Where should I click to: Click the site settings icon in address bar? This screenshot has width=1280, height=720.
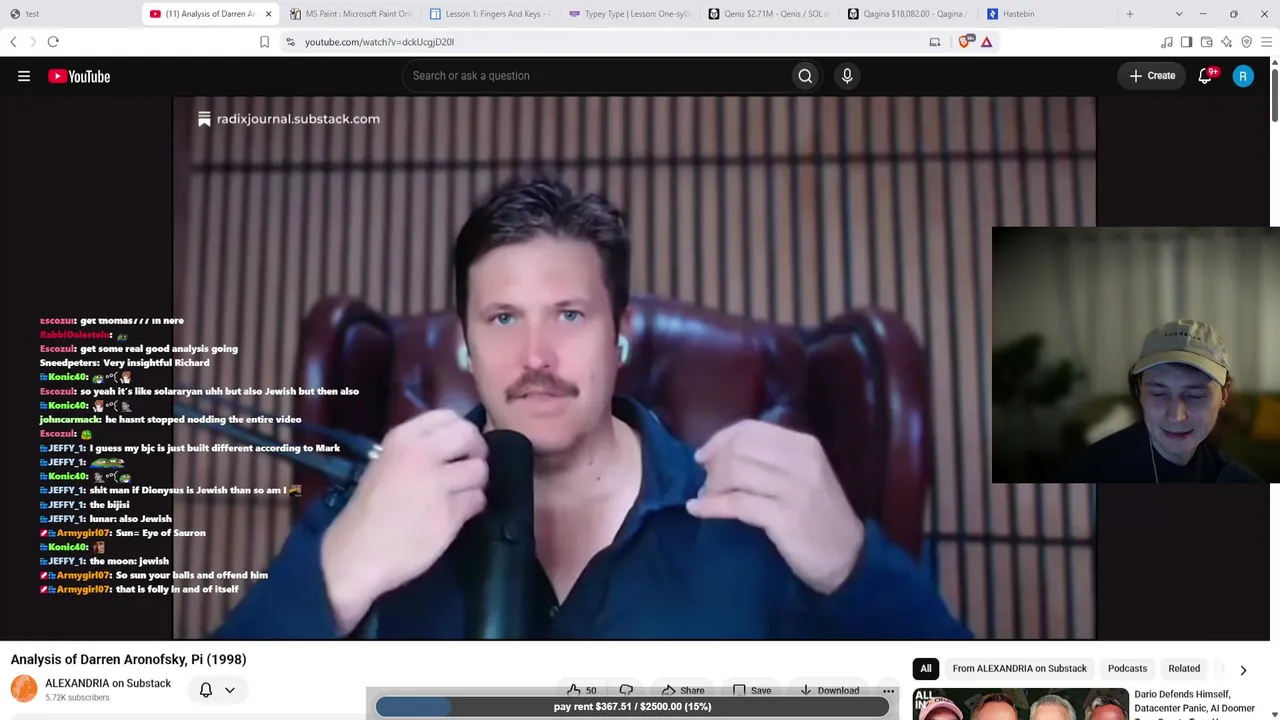click(x=290, y=42)
